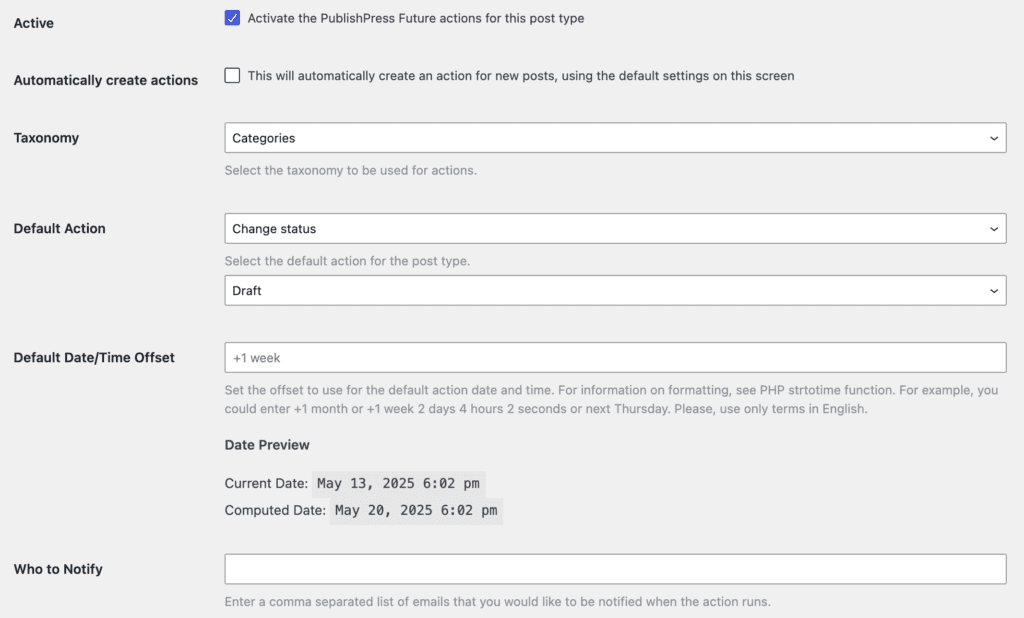Image resolution: width=1024 pixels, height=618 pixels.
Task: Click the Default Action label
Action: [59, 228]
